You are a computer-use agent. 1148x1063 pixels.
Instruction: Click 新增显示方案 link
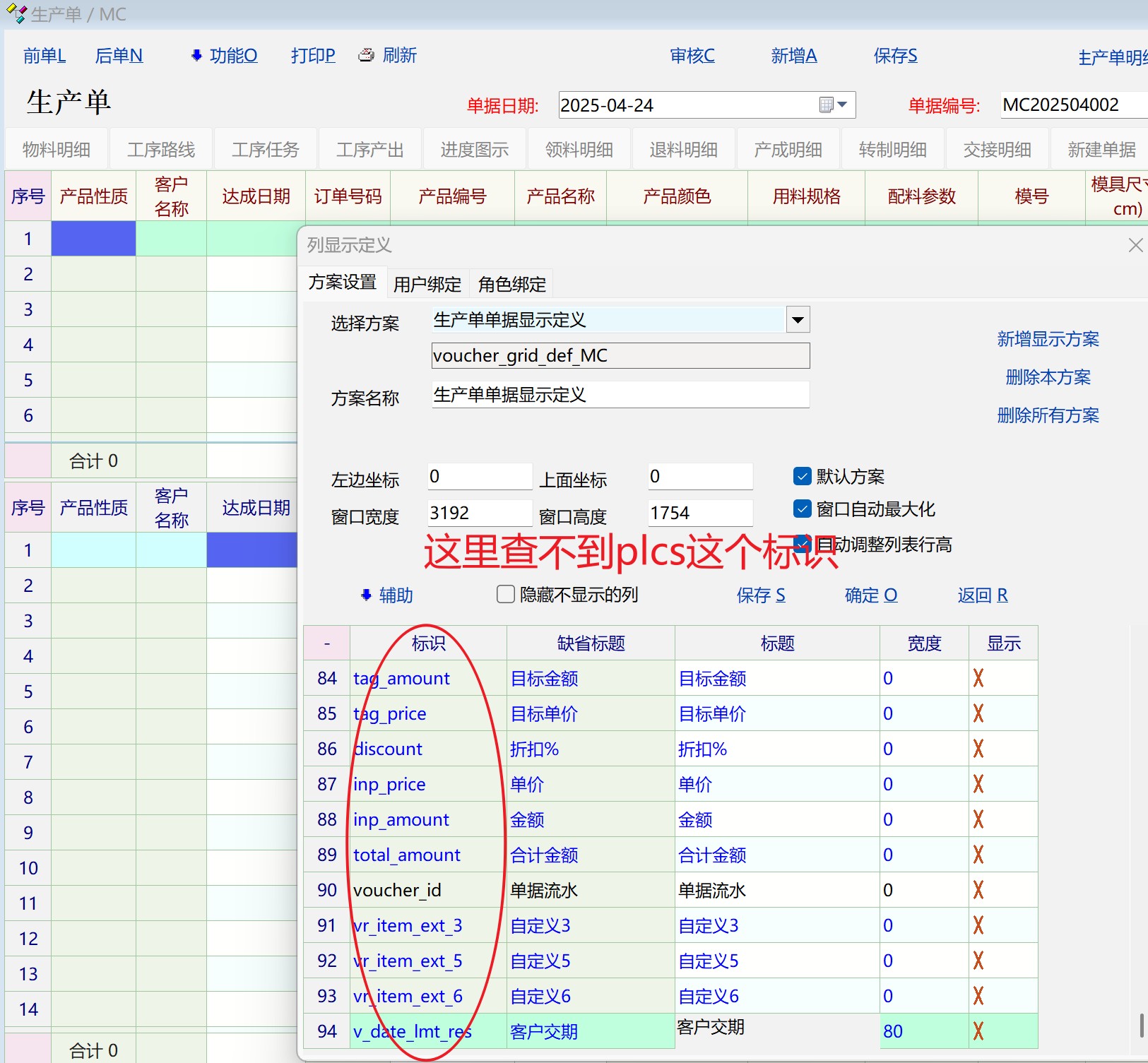1048,339
